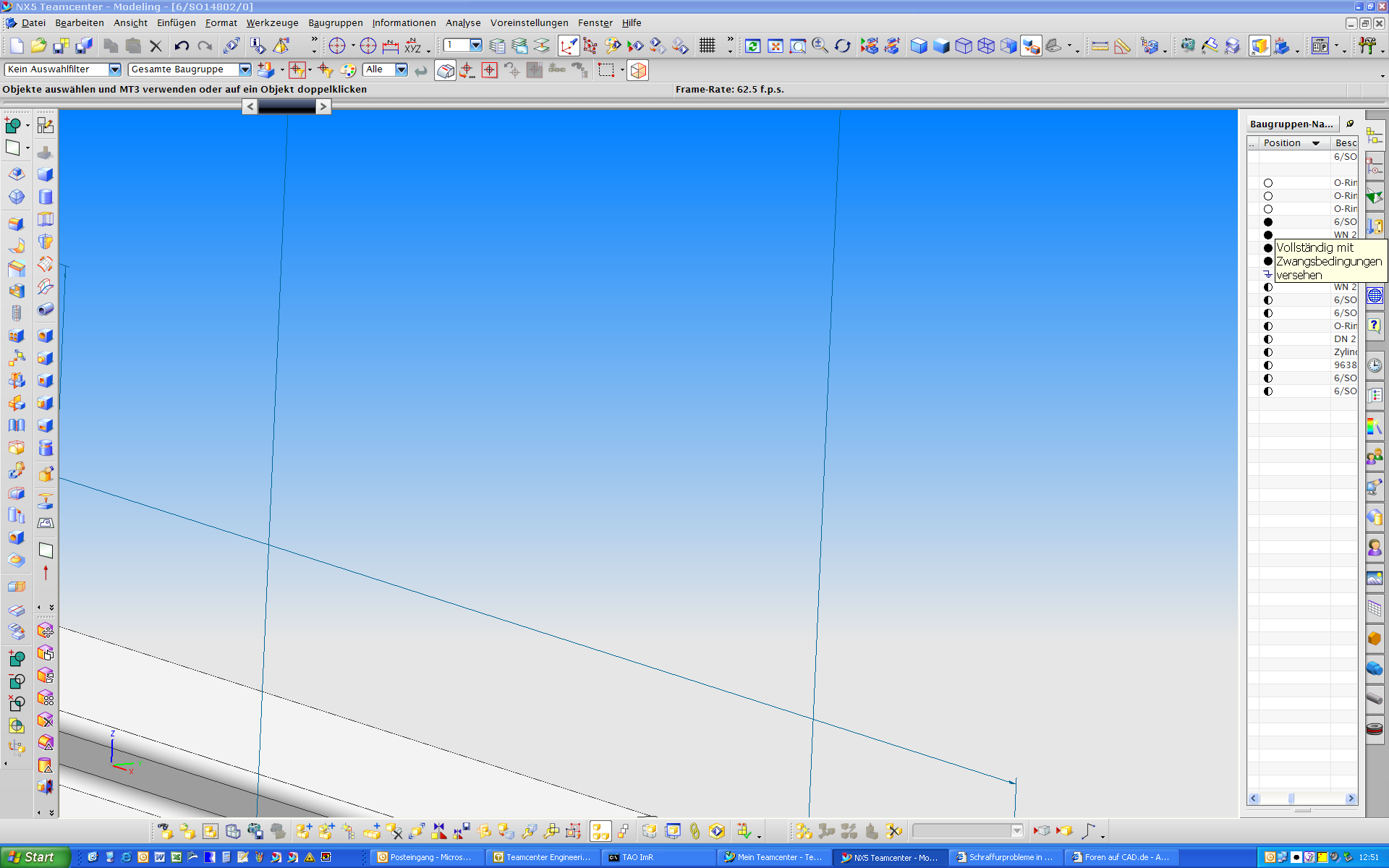1389x868 pixels.
Task: Click the delete X icon
Action: tap(156, 46)
